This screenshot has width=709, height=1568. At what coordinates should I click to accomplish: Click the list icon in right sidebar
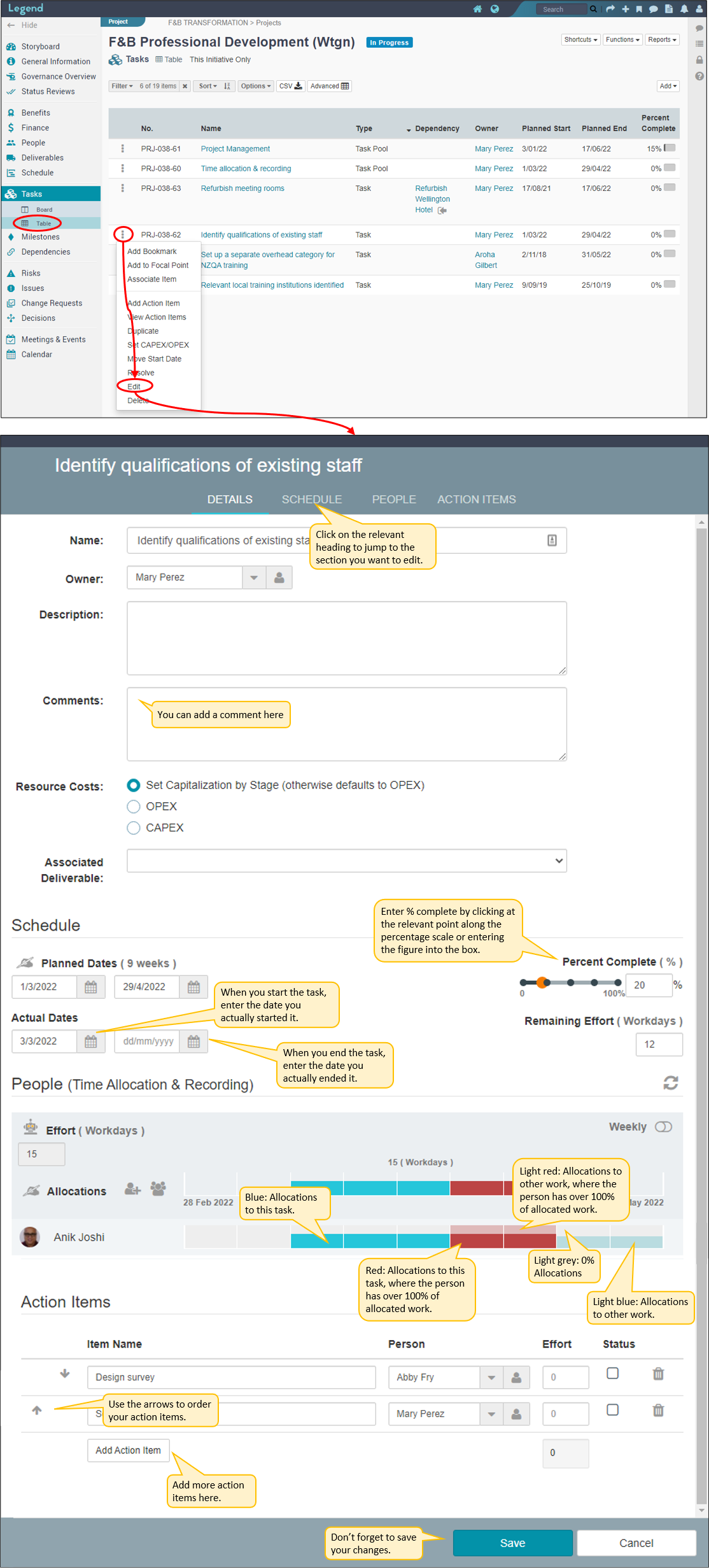pos(699,44)
